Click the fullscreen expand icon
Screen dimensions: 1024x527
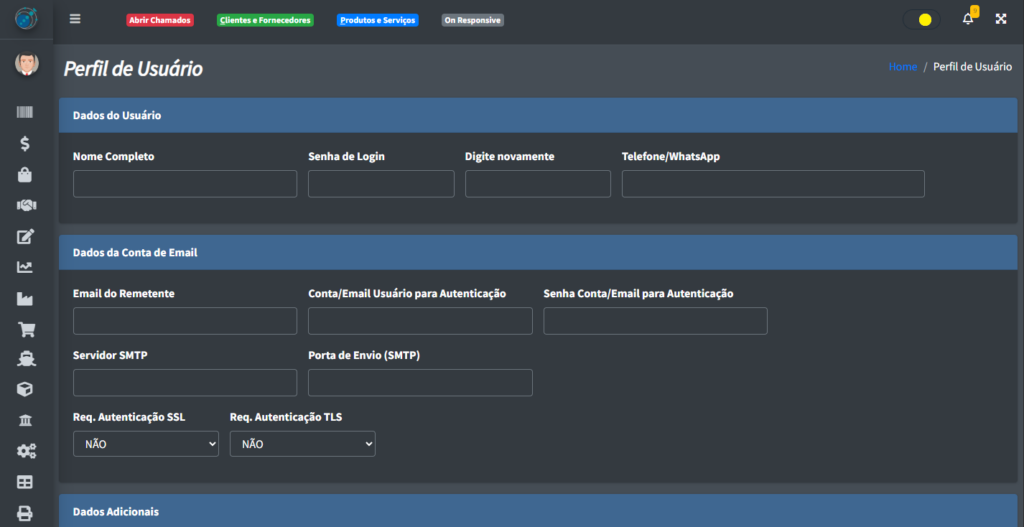(1000, 19)
